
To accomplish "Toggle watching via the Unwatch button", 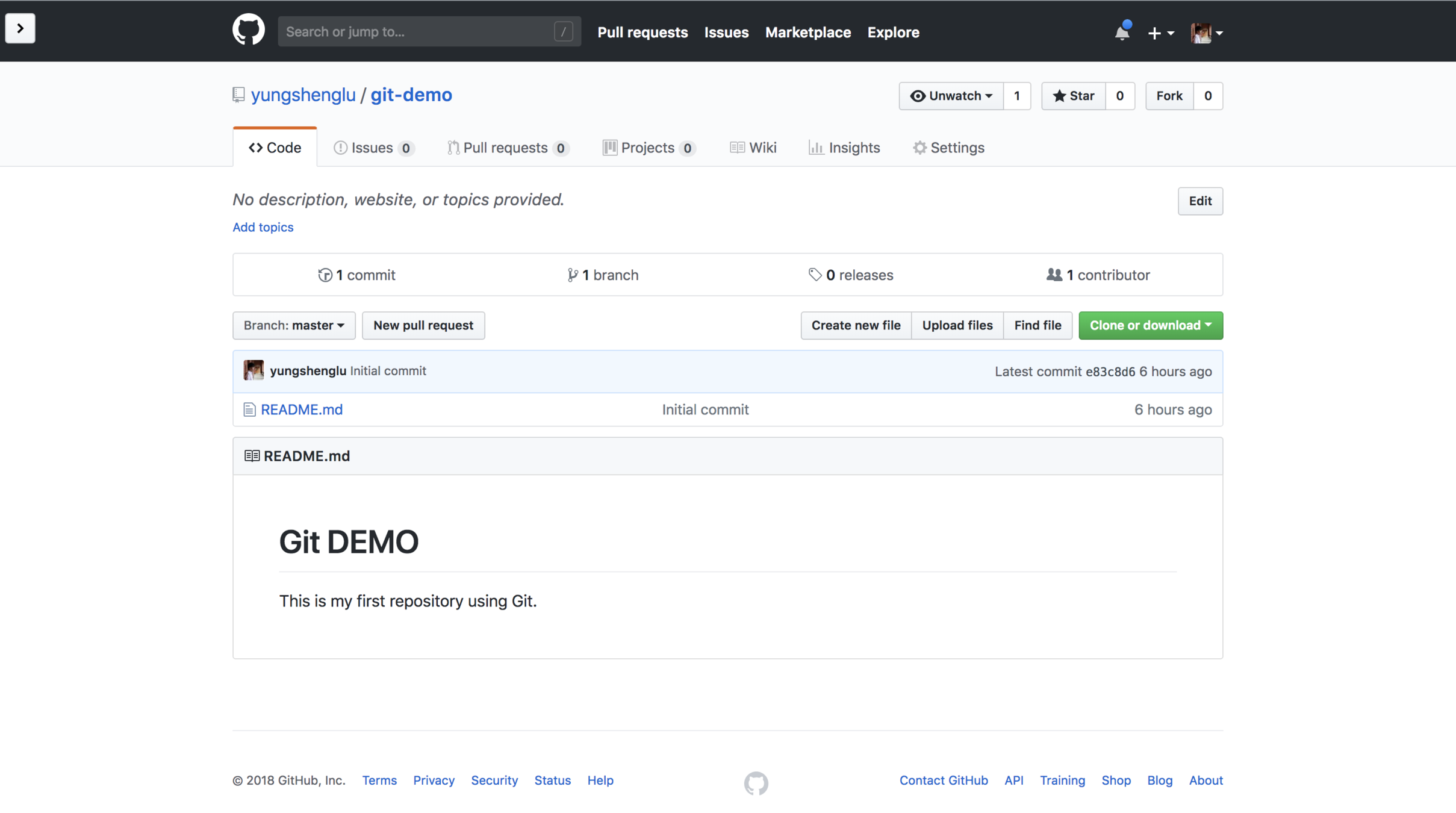I will [x=951, y=96].
